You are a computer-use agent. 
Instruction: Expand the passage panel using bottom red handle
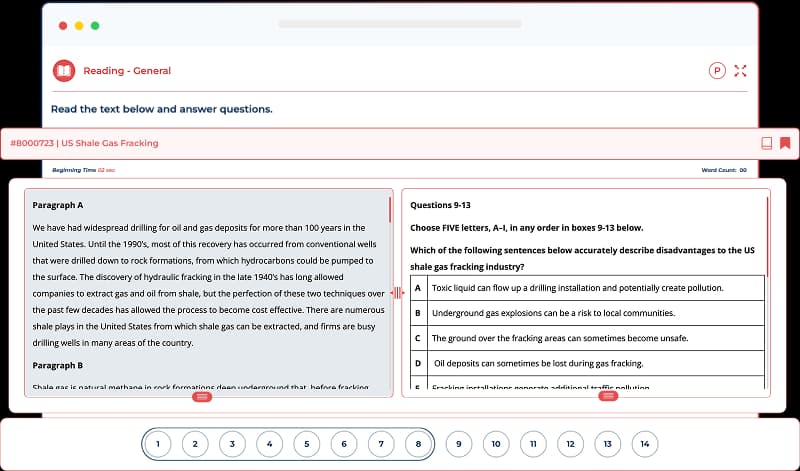point(202,397)
